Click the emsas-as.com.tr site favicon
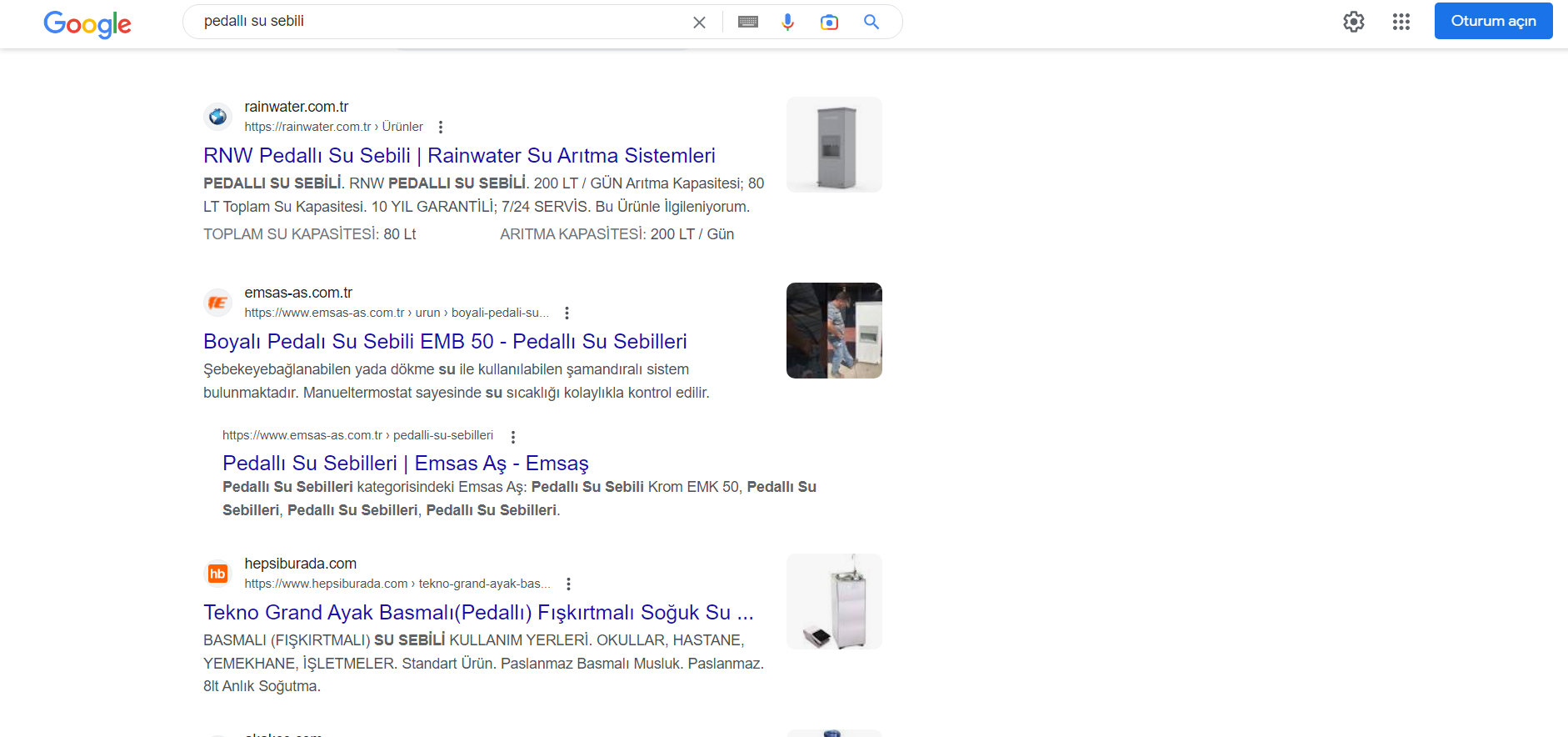 coord(217,303)
